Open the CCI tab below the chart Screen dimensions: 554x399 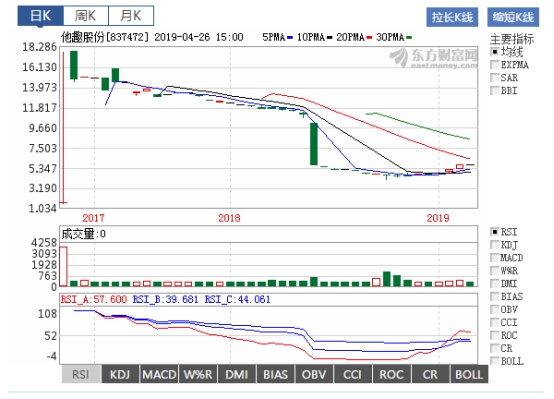353,374
